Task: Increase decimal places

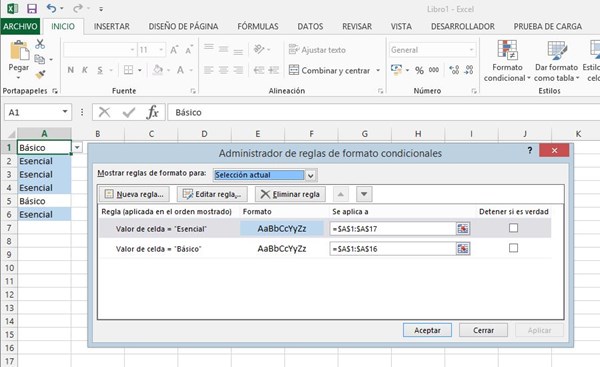Action: (x=454, y=70)
